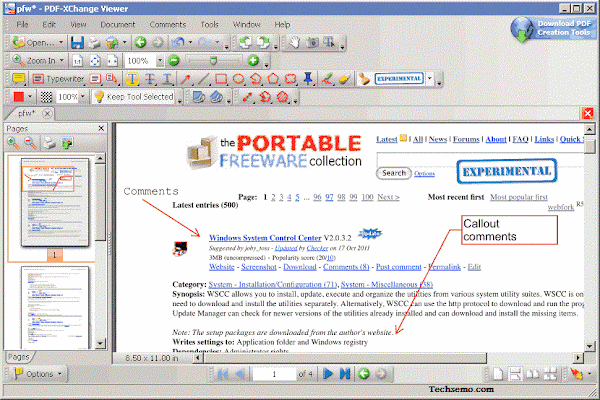Select the Callout tool
The height and width of the screenshot is (400, 600).
112,79
